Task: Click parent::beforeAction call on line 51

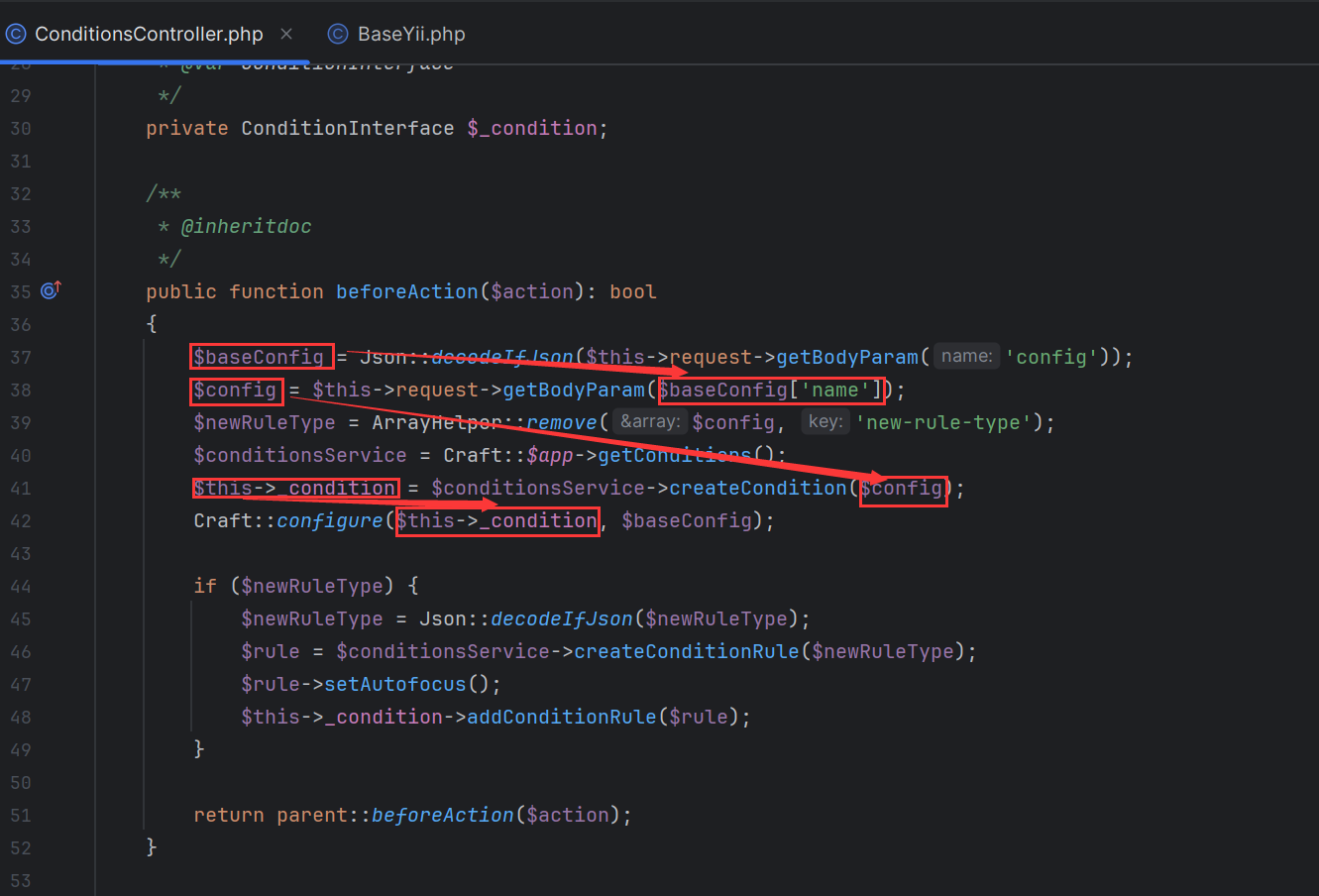Action: click(x=395, y=815)
